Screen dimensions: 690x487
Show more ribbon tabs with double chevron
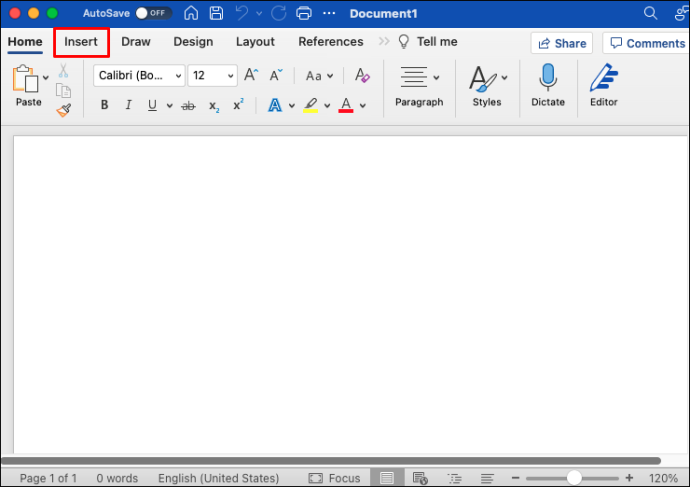point(384,41)
